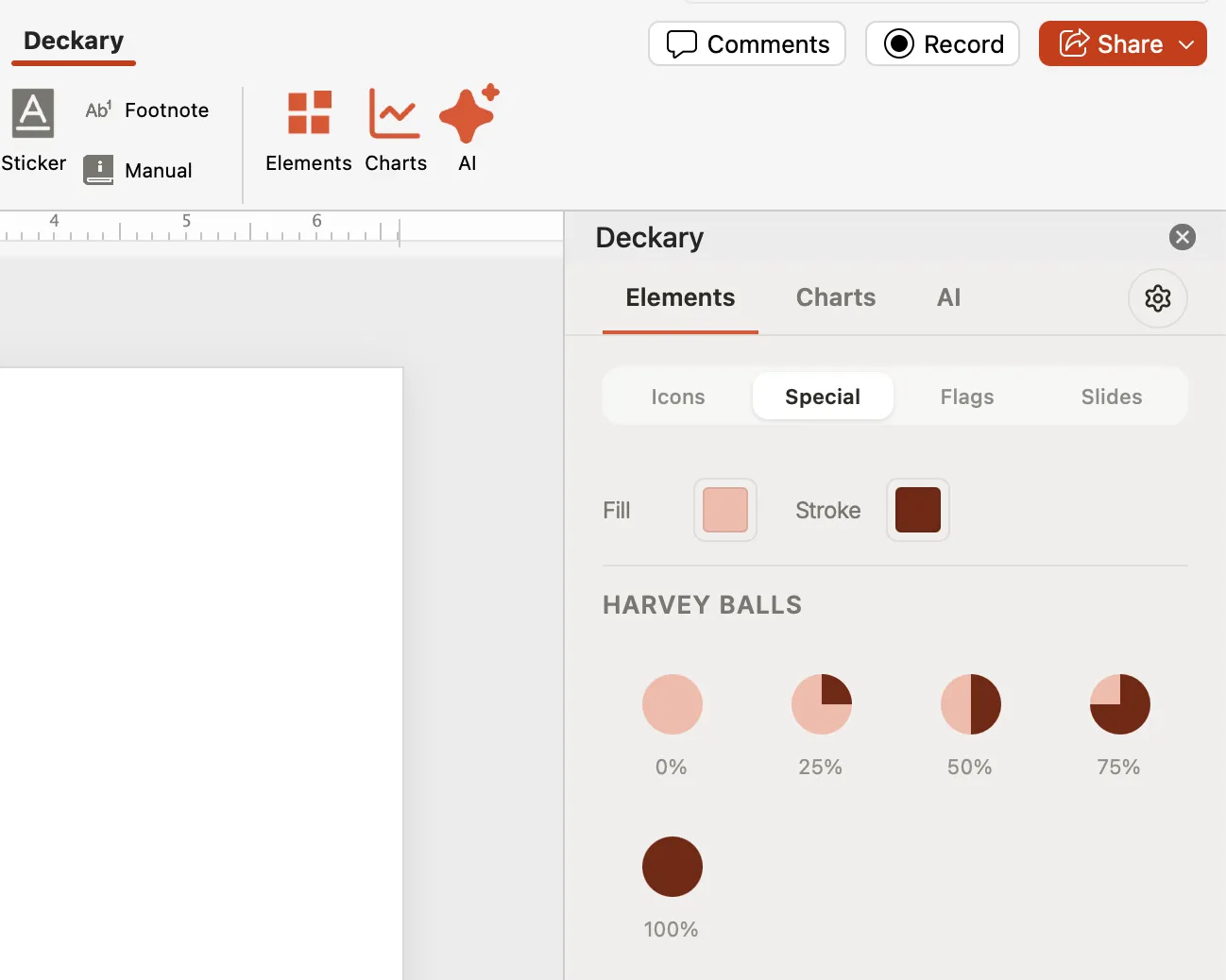1226x980 pixels.
Task: Open the AI tab in the Deckary panel
Action: [x=948, y=297]
